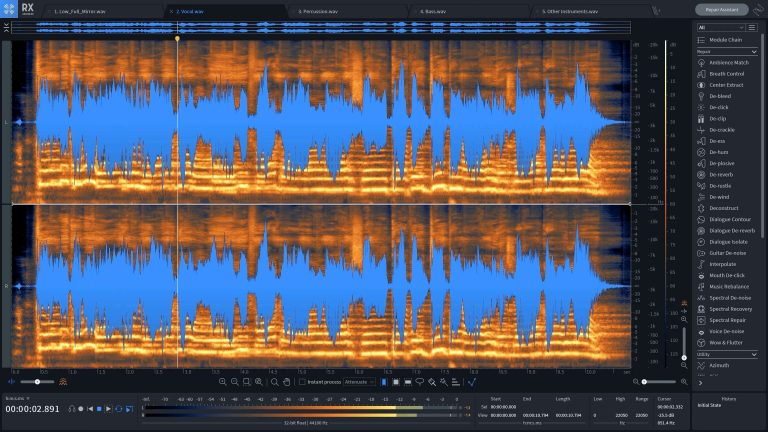Toggle the headphone monitor button
Image resolution: width=768 pixels, height=432 pixels.
pos(71,408)
